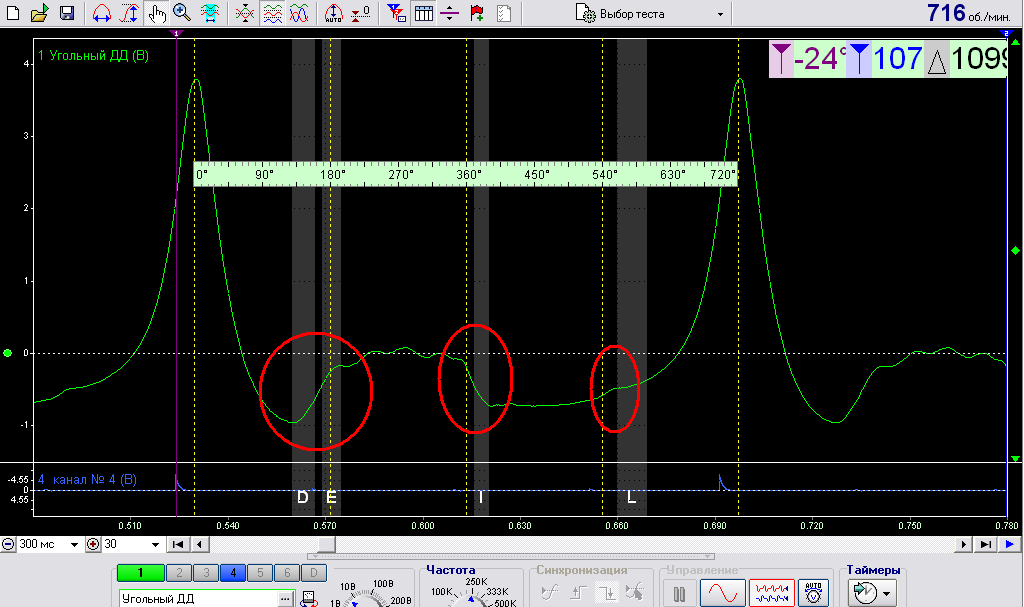Screen dimensions: 1024x607
Task: Toggle stacked separate waveforms view
Action: coord(272,12)
